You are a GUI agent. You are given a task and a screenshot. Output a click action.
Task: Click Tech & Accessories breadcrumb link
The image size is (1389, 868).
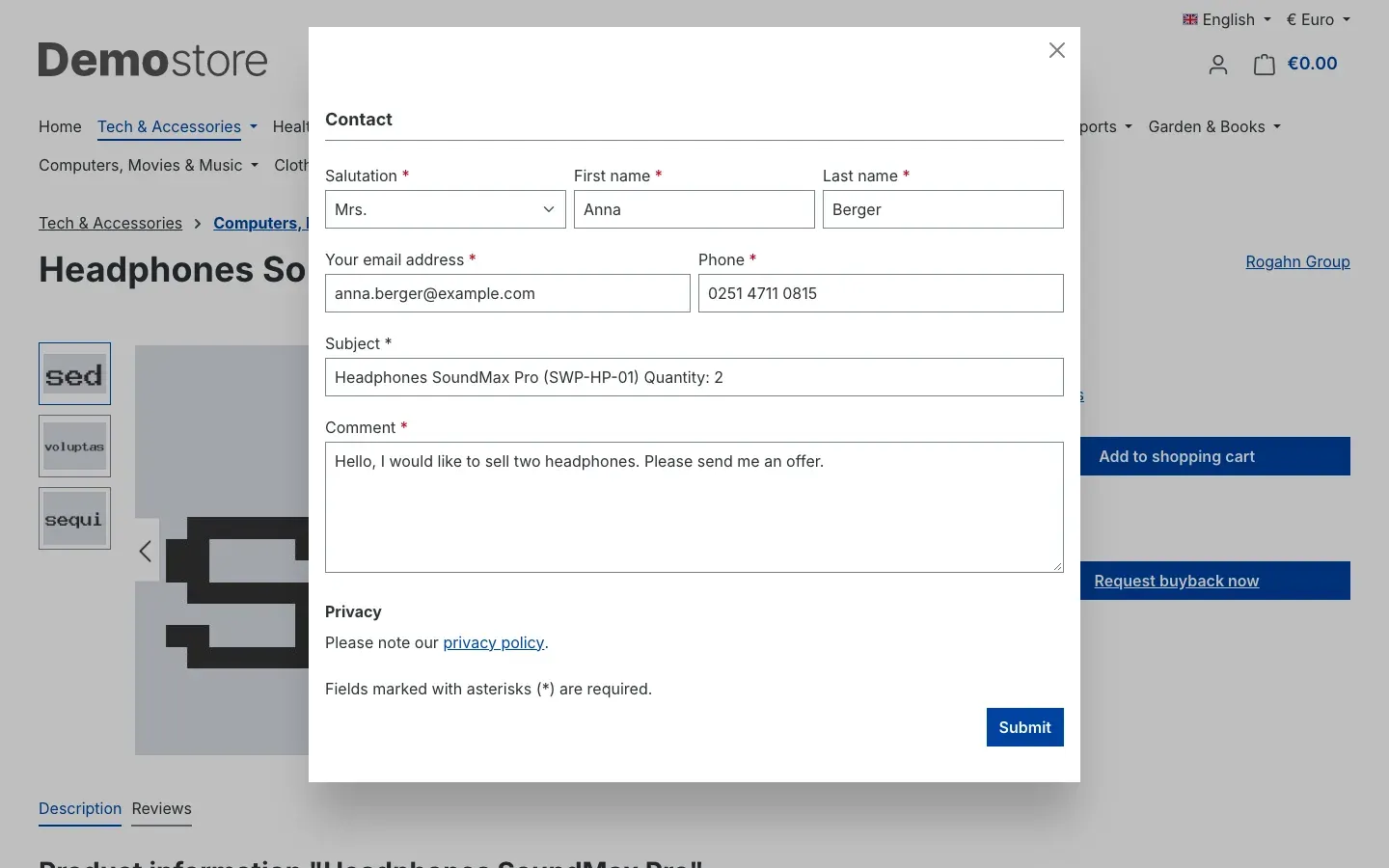point(110,223)
